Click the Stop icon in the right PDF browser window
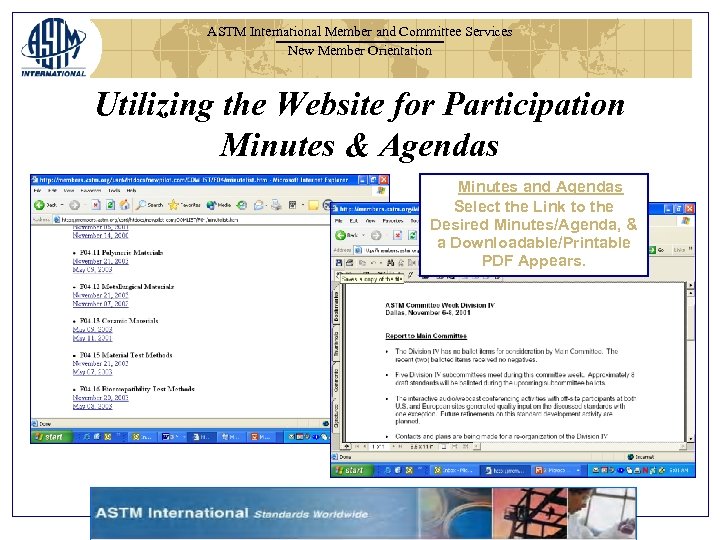This screenshot has width=720, height=540. pos(397,235)
